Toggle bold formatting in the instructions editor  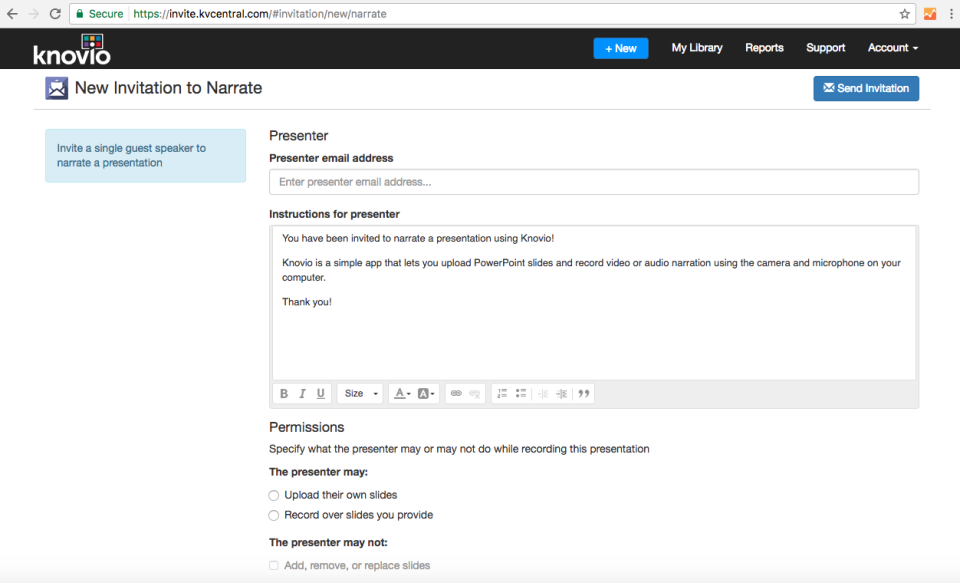(283, 393)
